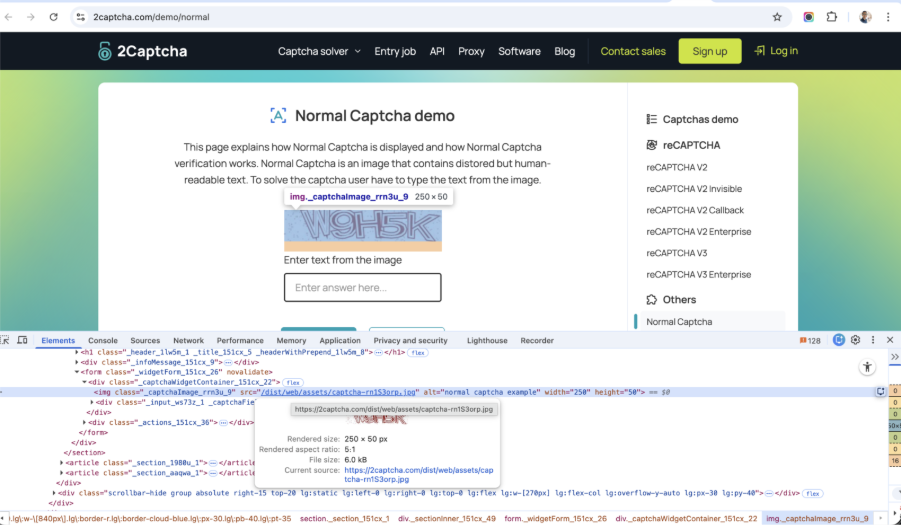This screenshot has width=901, height=525.
Task: Open the colorful browser extension icon
Action: click(x=808, y=17)
